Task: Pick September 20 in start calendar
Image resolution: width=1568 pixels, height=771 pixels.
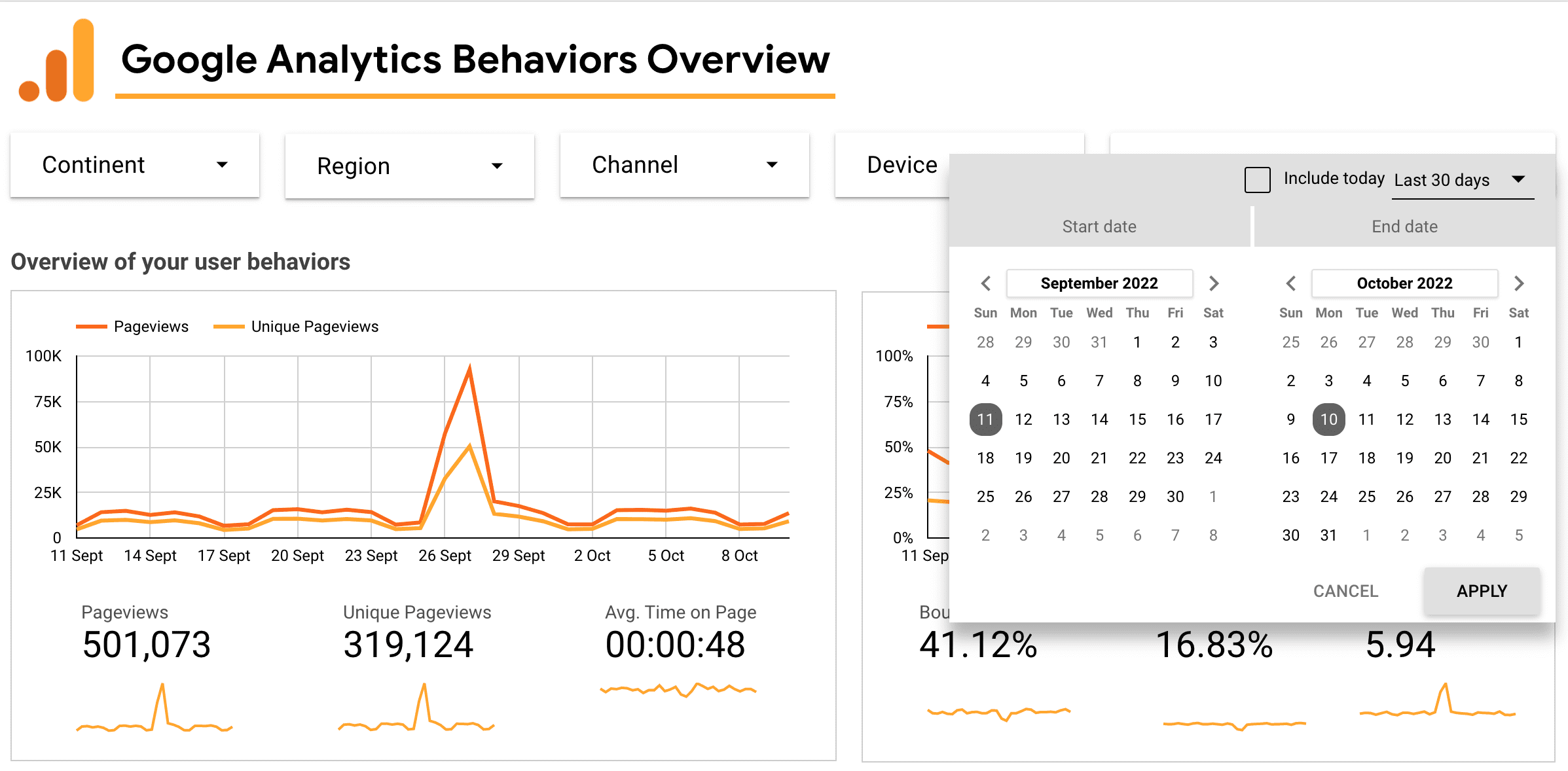Action: (x=1061, y=458)
